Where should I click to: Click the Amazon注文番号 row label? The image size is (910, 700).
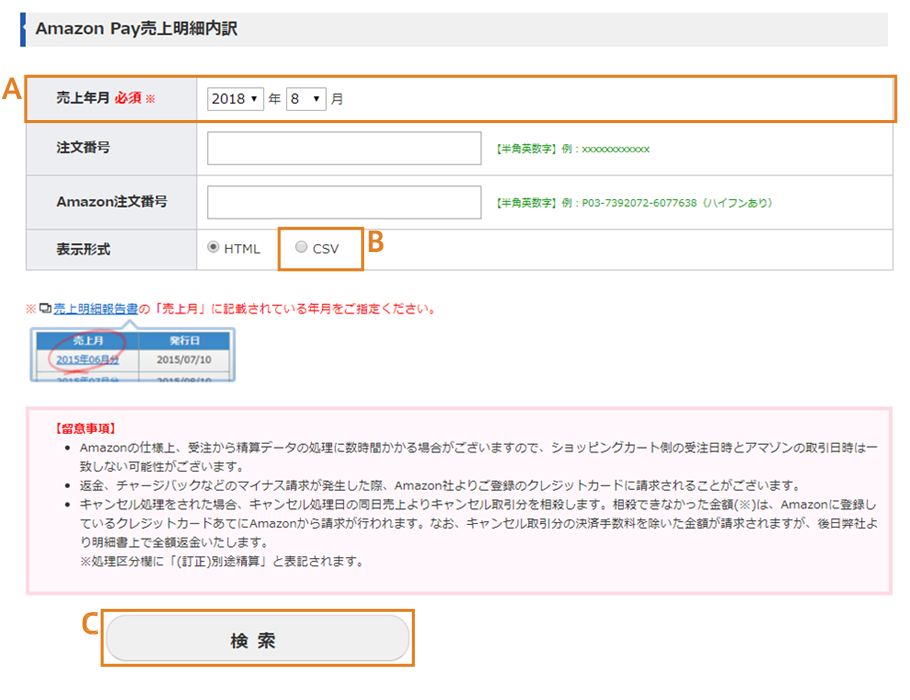click(111, 201)
